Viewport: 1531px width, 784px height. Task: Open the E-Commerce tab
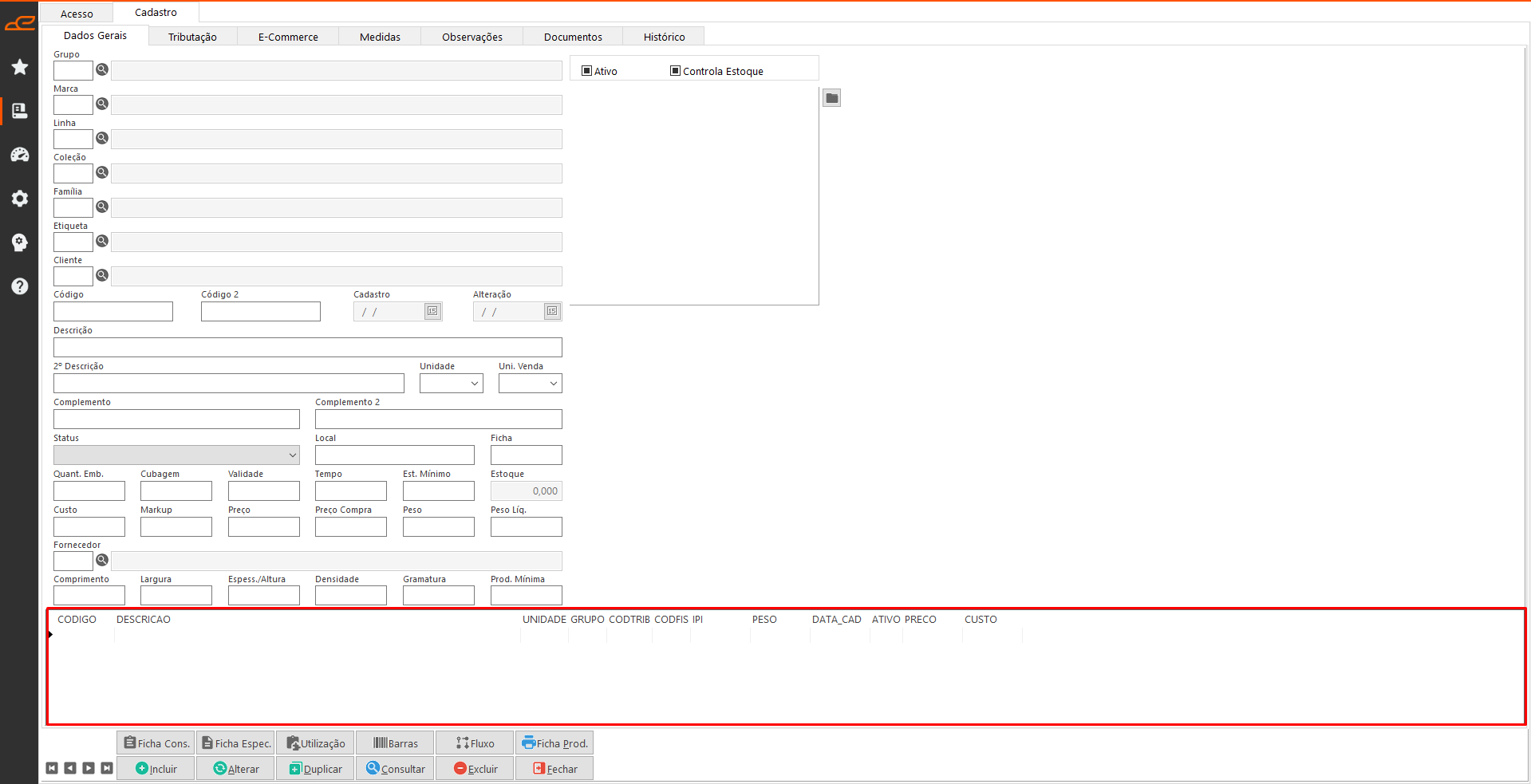click(x=288, y=37)
